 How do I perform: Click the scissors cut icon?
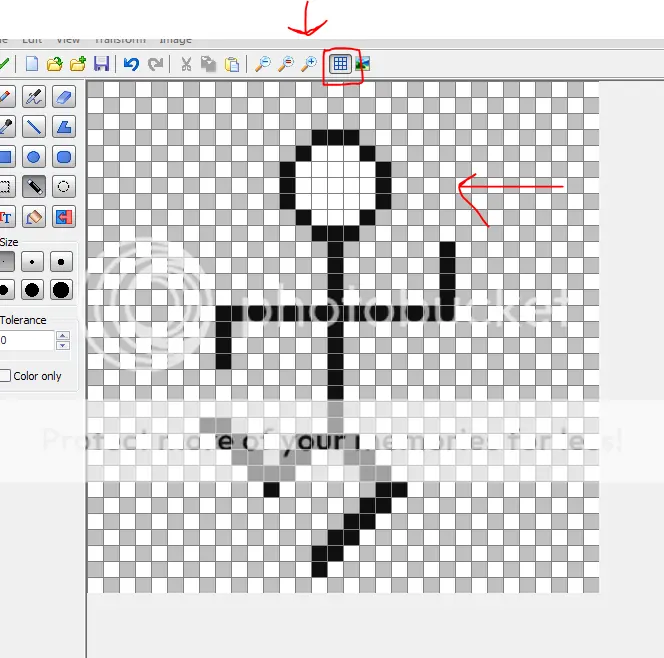click(186, 64)
